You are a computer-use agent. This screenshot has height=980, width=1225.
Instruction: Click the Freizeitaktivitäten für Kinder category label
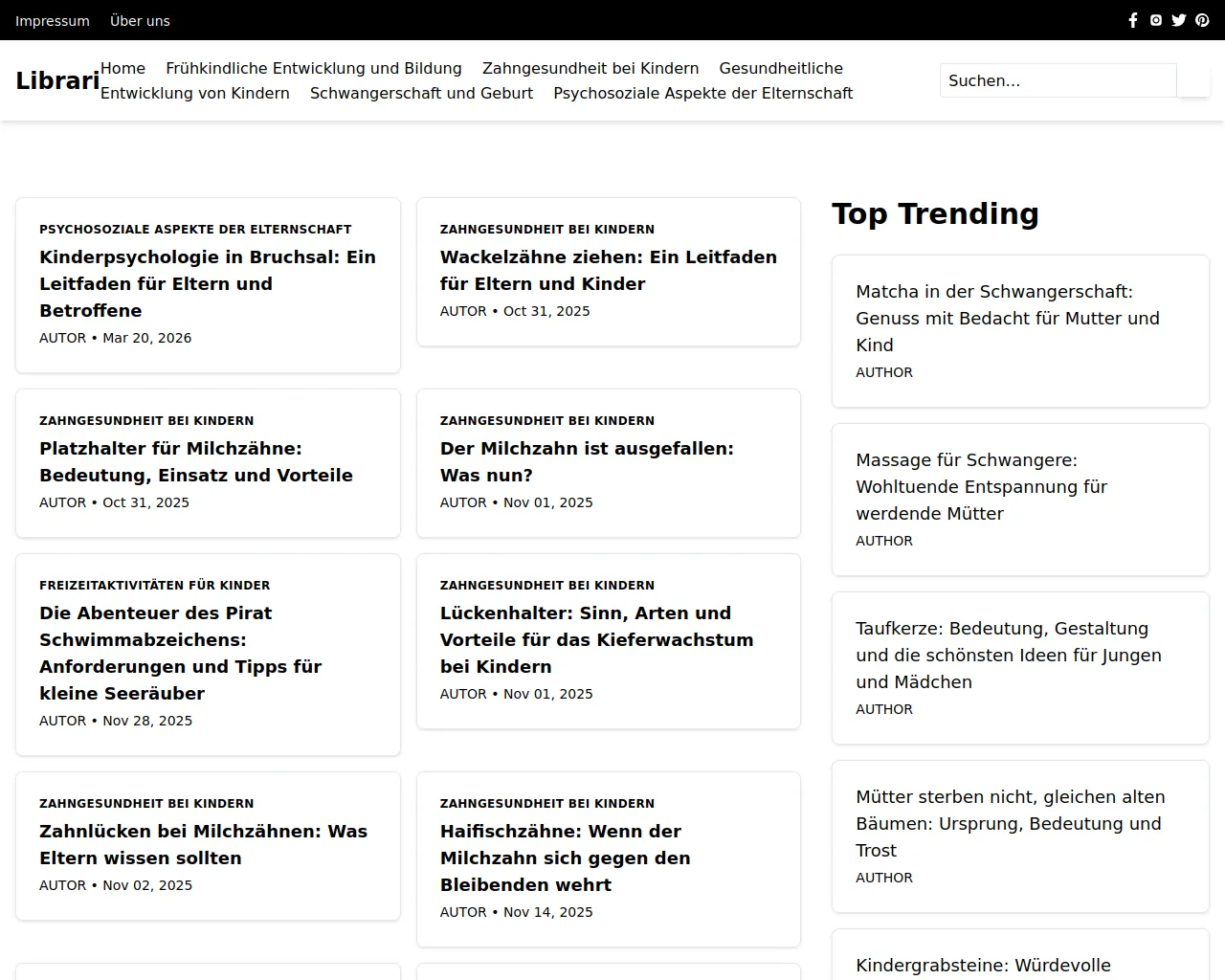tap(154, 585)
